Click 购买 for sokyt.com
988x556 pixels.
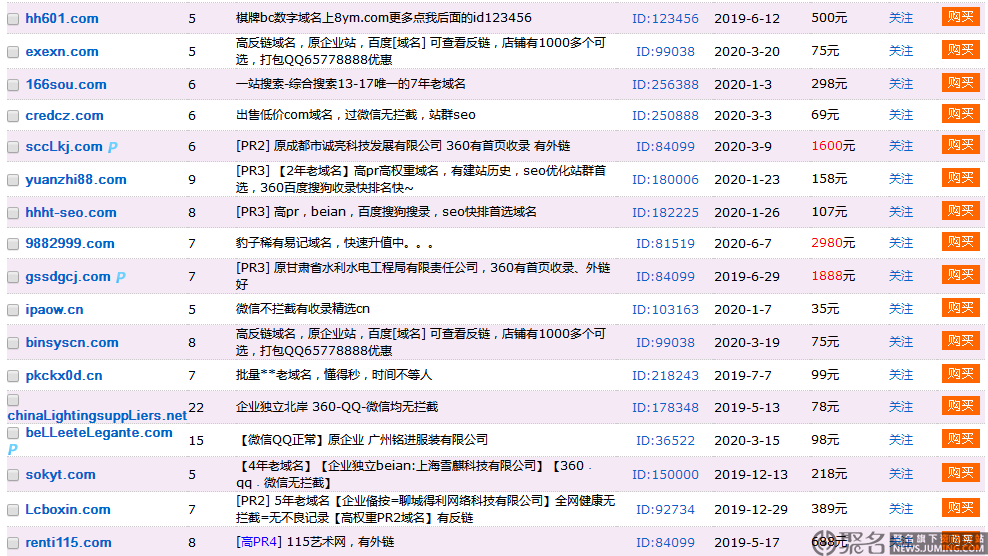[x=960, y=472]
